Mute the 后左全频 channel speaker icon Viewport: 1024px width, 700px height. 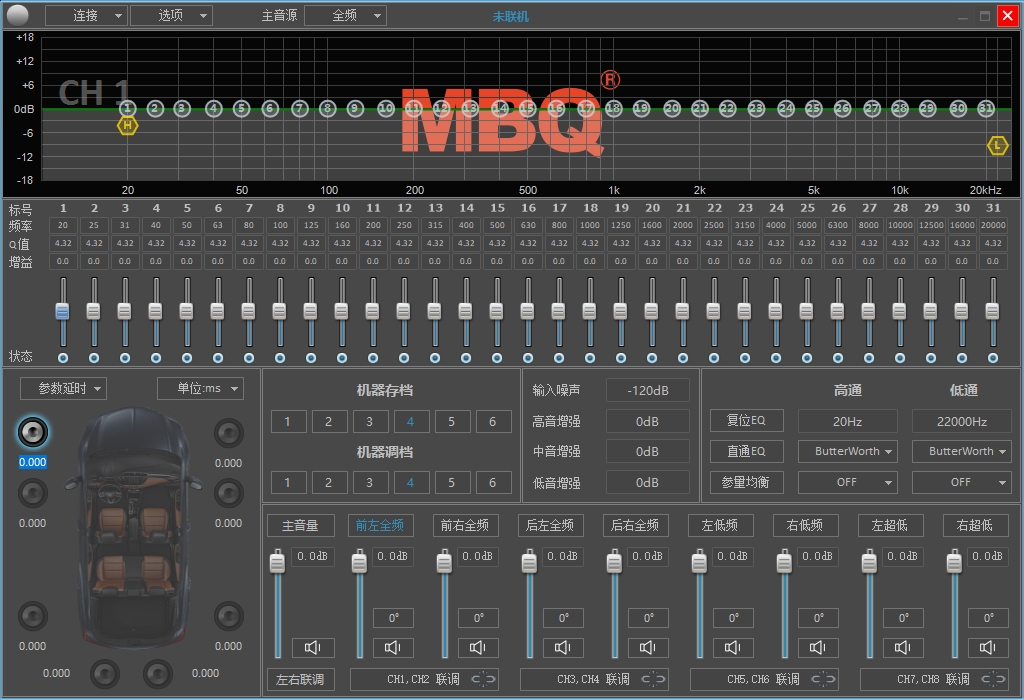(x=562, y=647)
